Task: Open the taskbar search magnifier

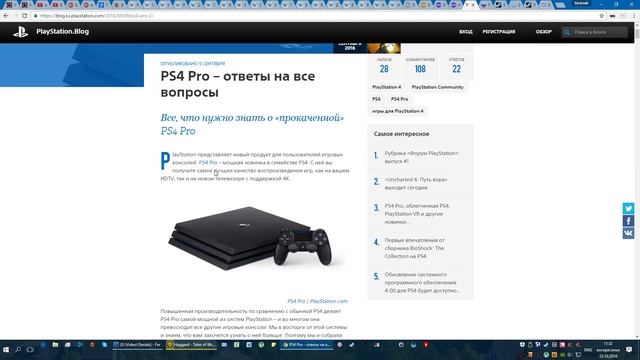Action: point(18,350)
